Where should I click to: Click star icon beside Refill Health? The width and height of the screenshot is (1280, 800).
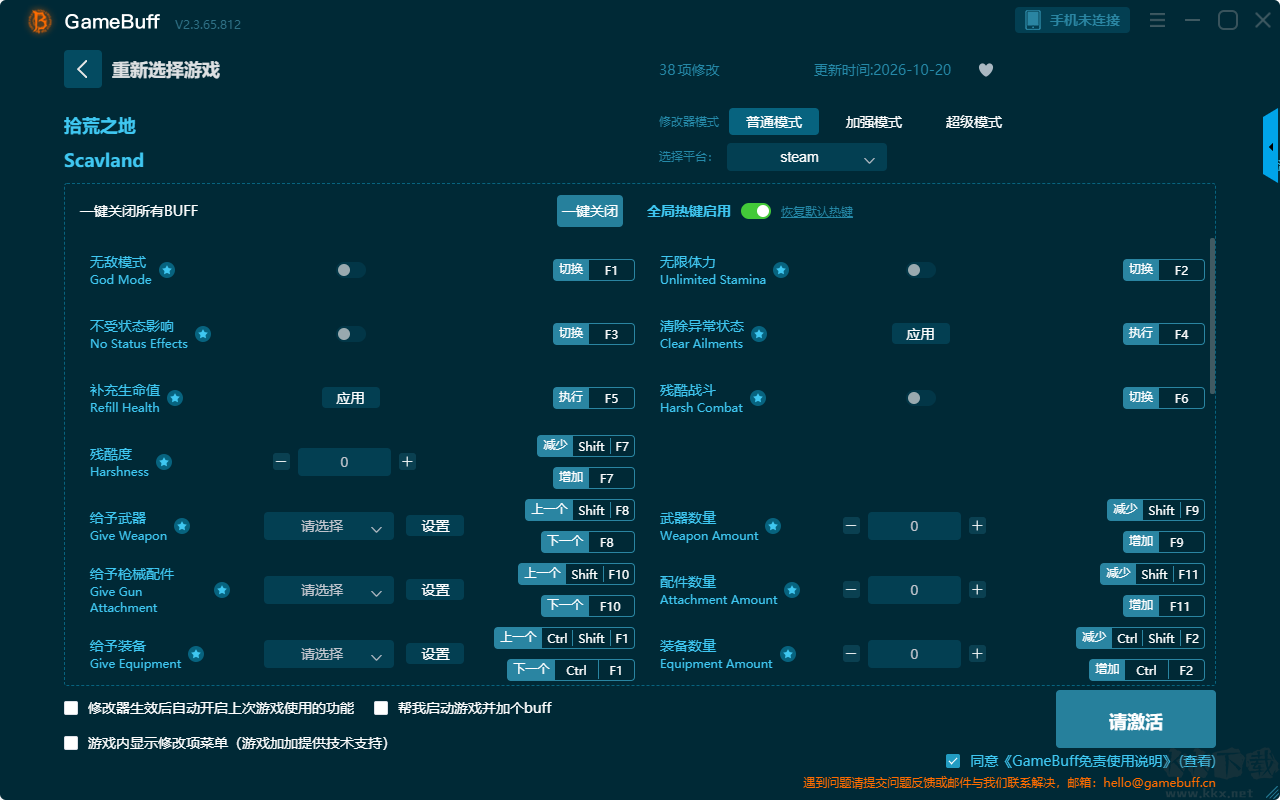[175, 398]
